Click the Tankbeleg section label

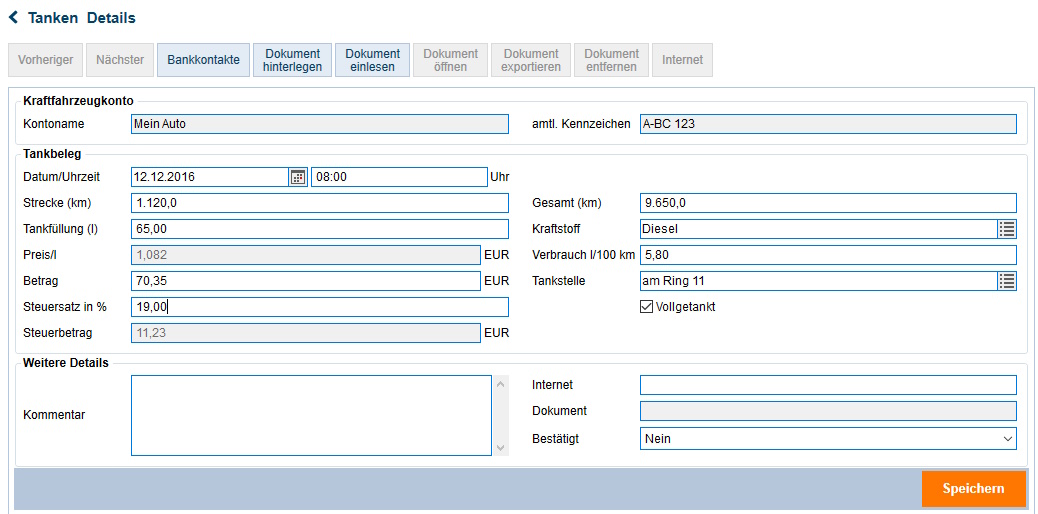(x=52, y=154)
